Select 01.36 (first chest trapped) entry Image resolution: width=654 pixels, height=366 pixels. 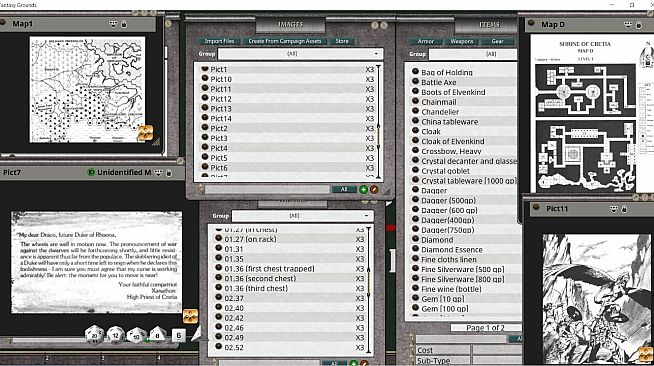269,269
